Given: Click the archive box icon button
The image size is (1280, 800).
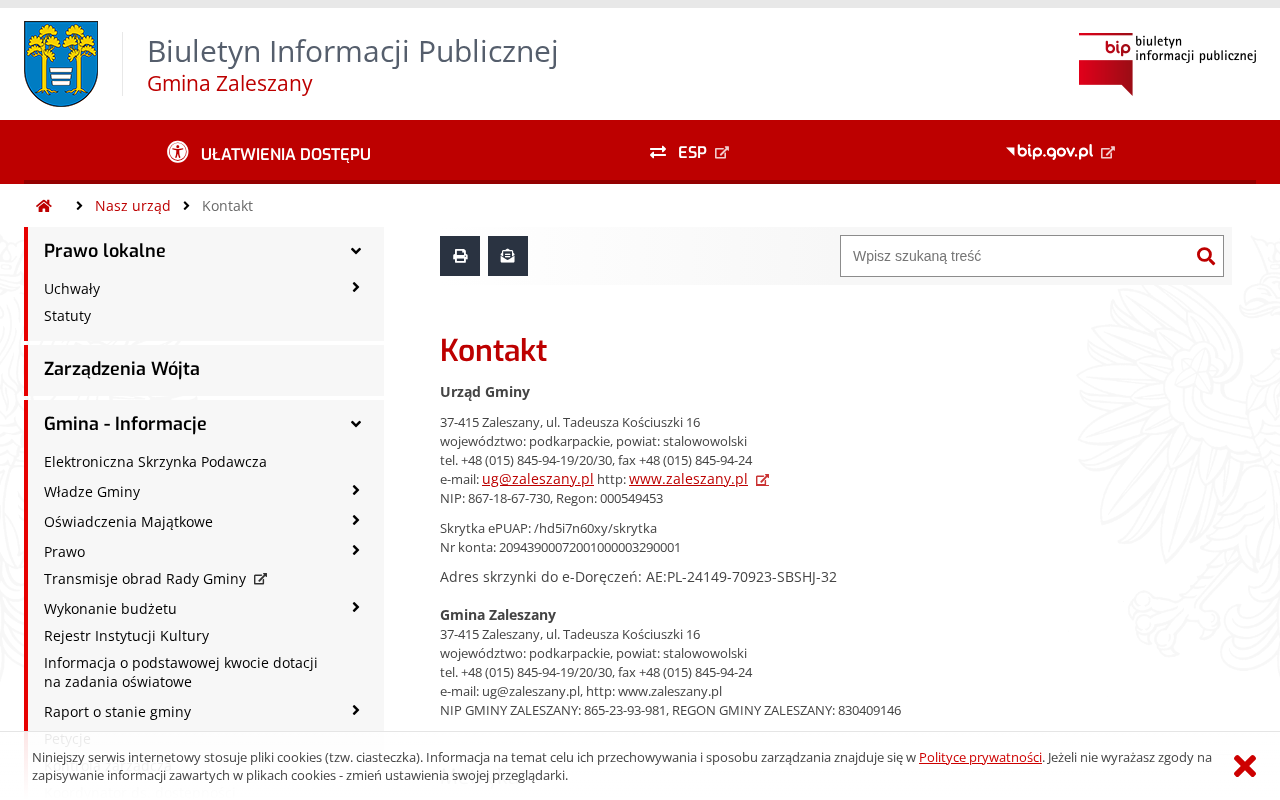Looking at the screenshot, I should click(508, 256).
